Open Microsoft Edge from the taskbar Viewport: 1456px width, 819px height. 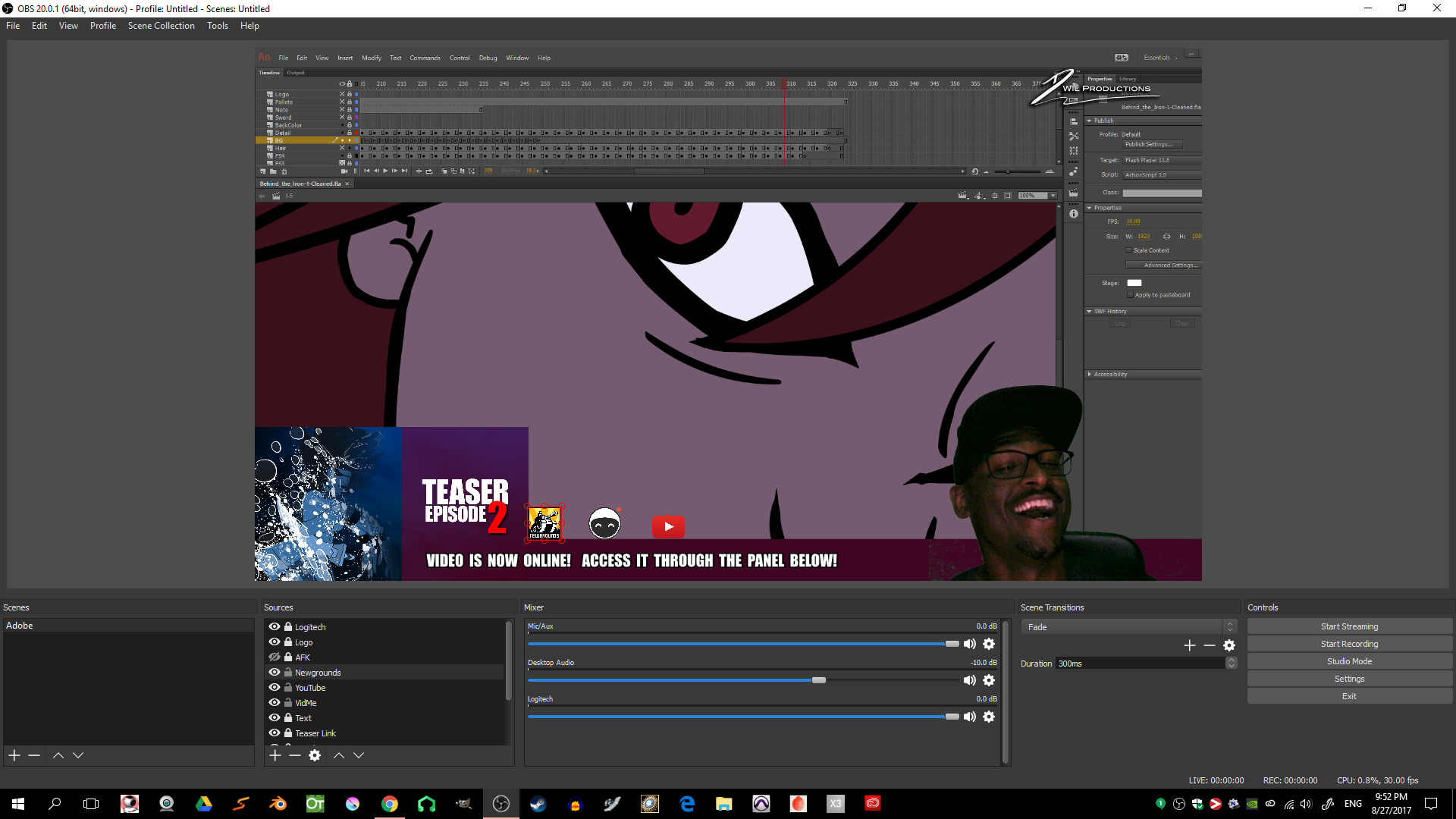(687, 804)
